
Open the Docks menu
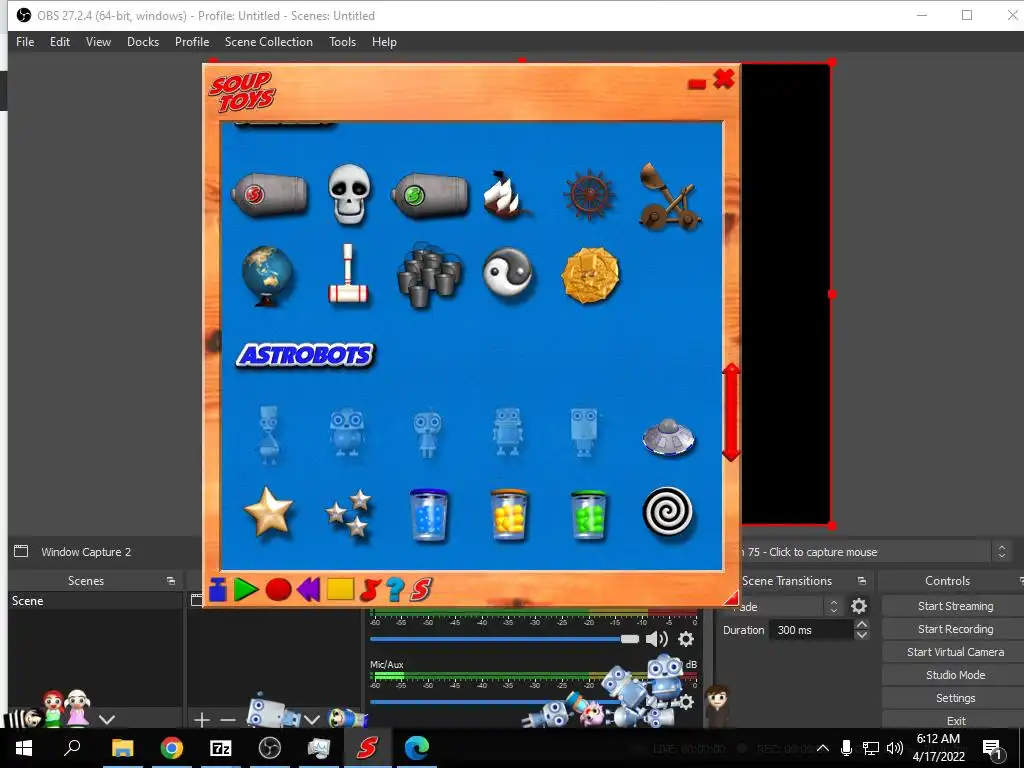(143, 42)
